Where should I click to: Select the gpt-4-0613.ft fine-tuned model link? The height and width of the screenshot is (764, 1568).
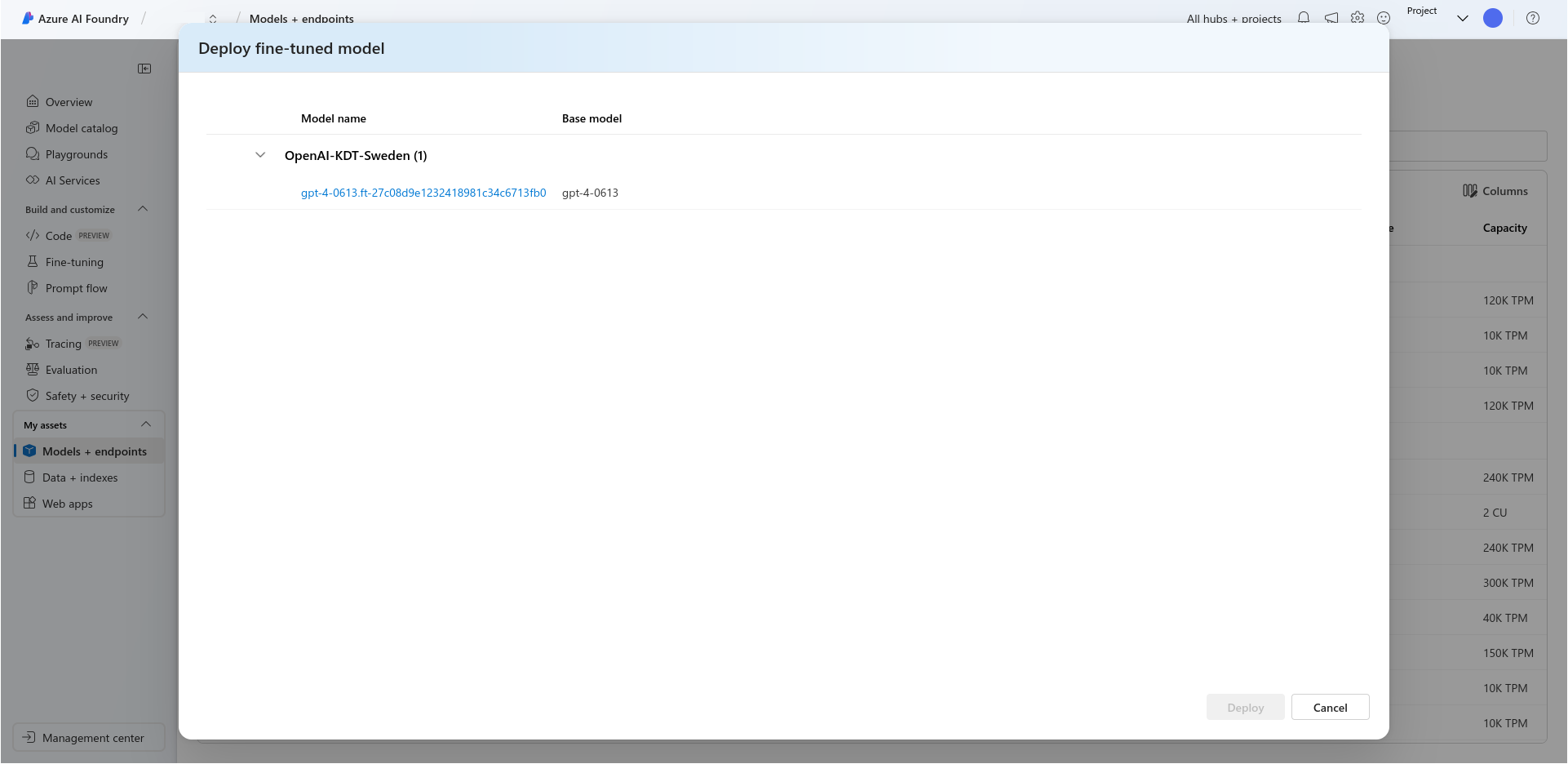pyautogui.click(x=423, y=193)
